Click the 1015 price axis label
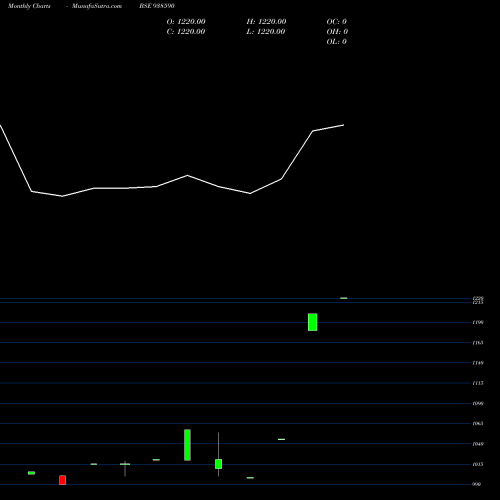 pyautogui.click(x=478, y=464)
